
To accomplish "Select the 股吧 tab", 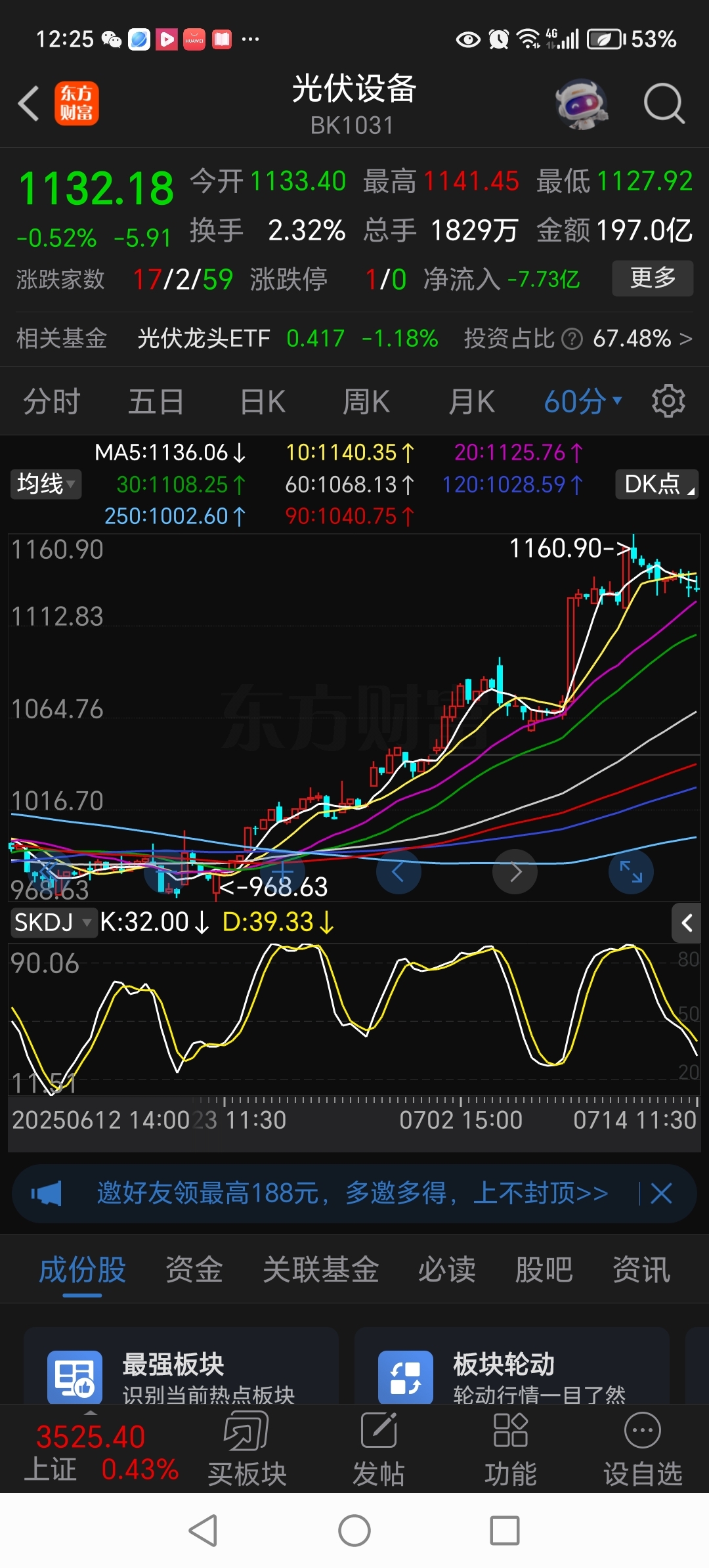I will pos(544,1270).
